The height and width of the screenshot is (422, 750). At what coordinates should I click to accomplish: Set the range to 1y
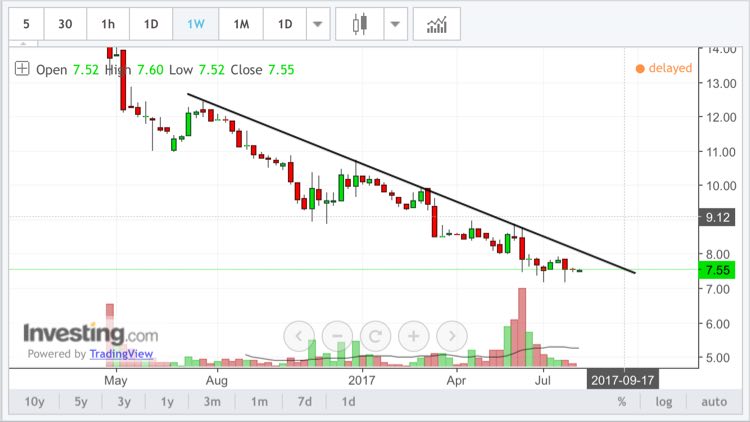[167, 401]
